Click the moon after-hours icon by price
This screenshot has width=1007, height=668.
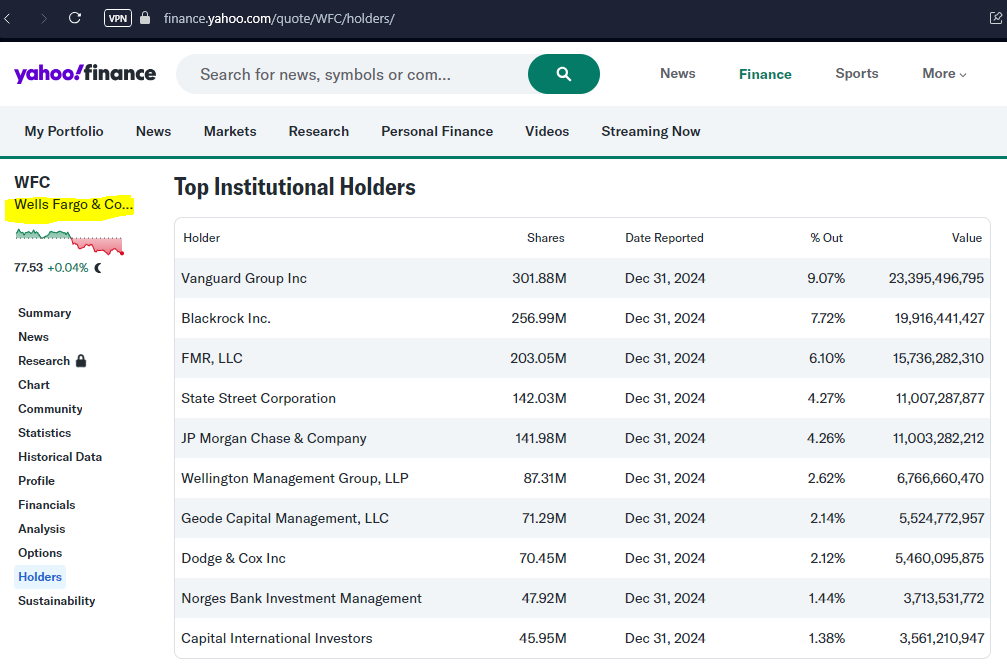98,268
